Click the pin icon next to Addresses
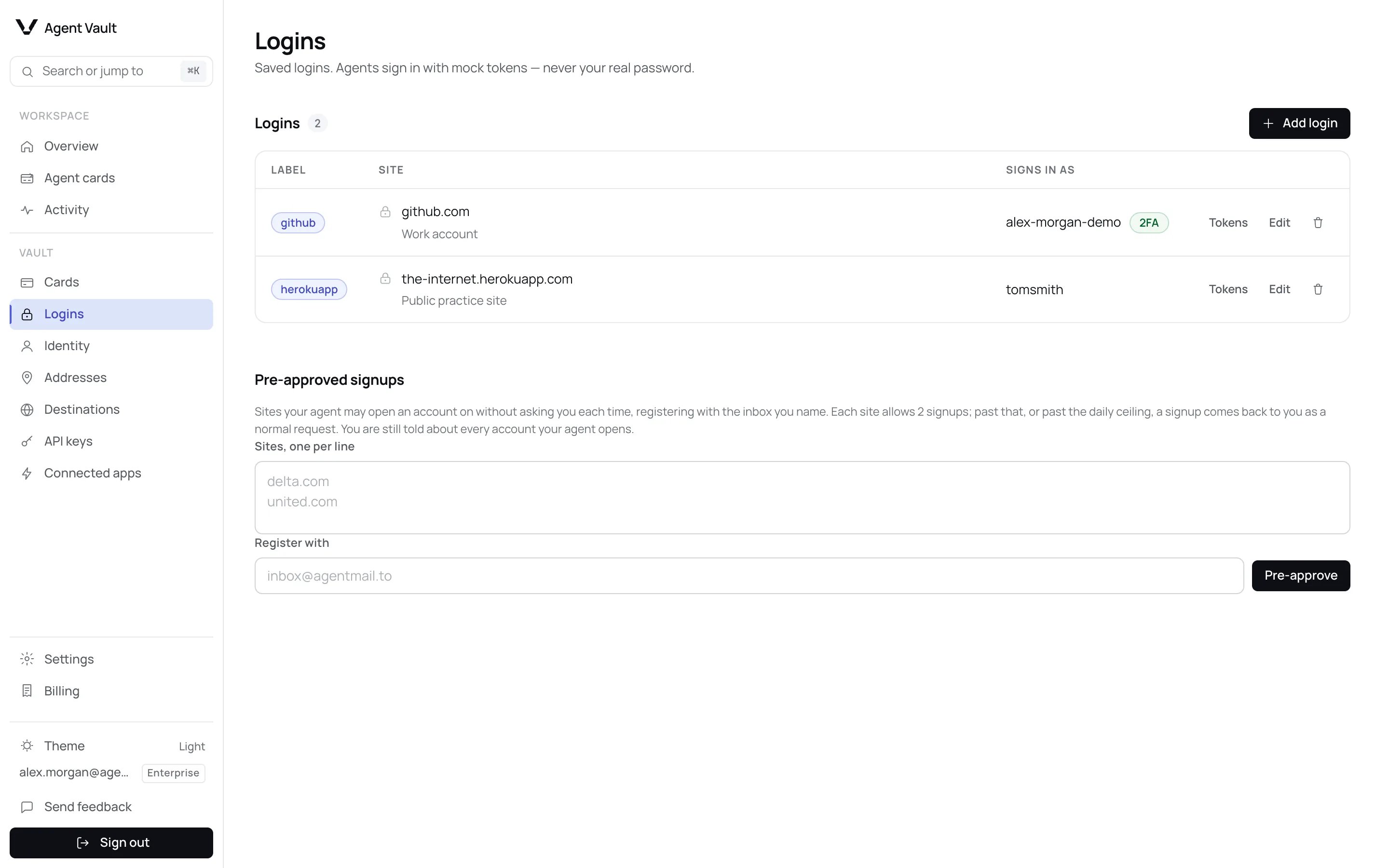This screenshot has height=868, width=1389. pyautogui.click(x=27, y=378)
